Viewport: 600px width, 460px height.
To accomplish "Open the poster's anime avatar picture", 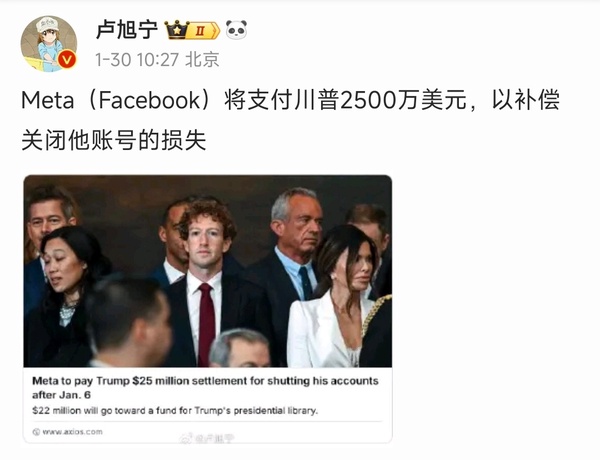I will pos(49,44).
